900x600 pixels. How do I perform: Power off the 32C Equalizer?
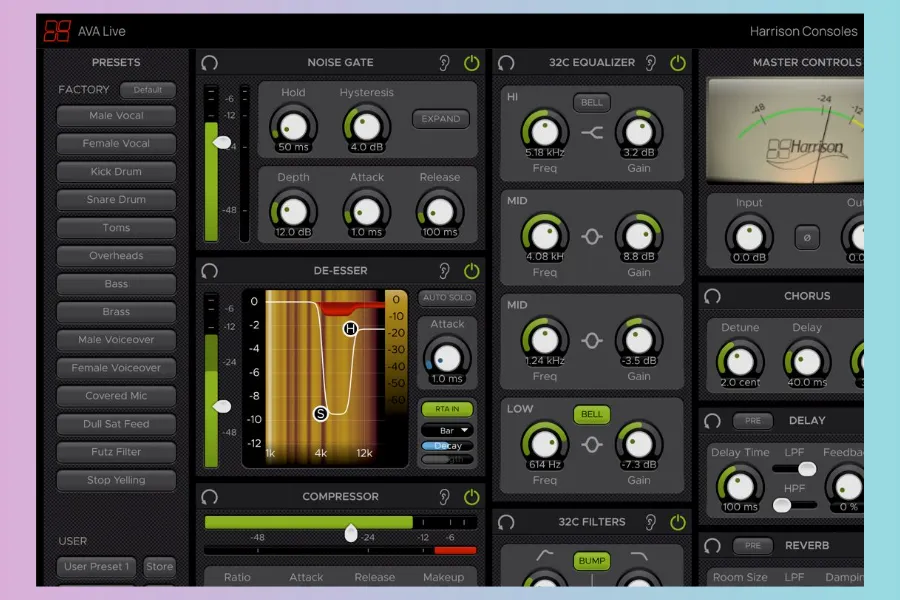point(678,63)
